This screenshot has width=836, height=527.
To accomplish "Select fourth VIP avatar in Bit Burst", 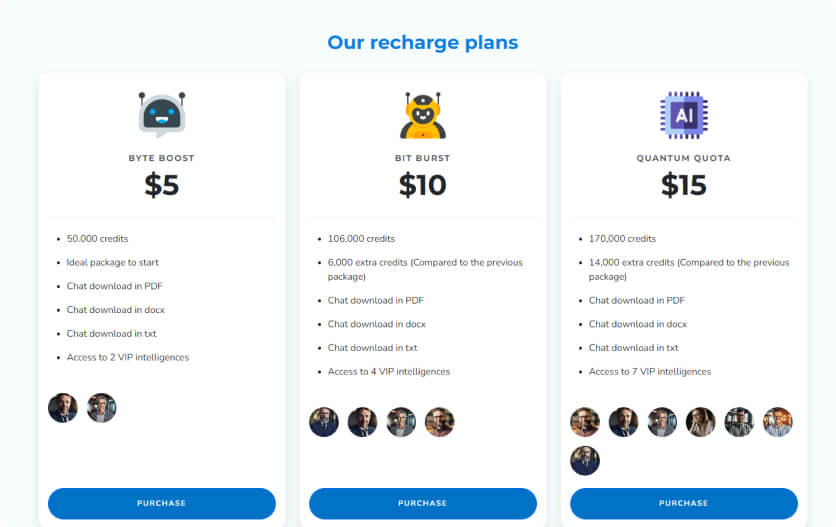I will click(x=439, y=422).
